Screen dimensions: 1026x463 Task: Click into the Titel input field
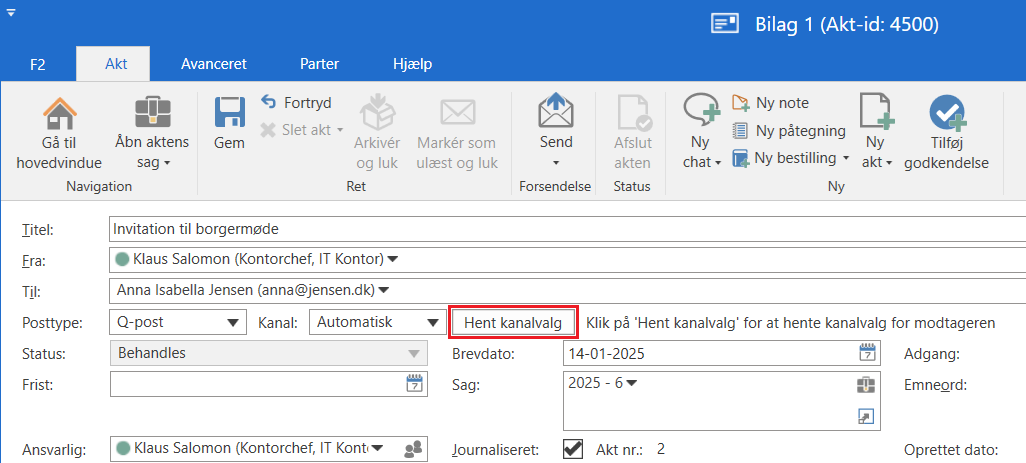(x=560, y=229)
